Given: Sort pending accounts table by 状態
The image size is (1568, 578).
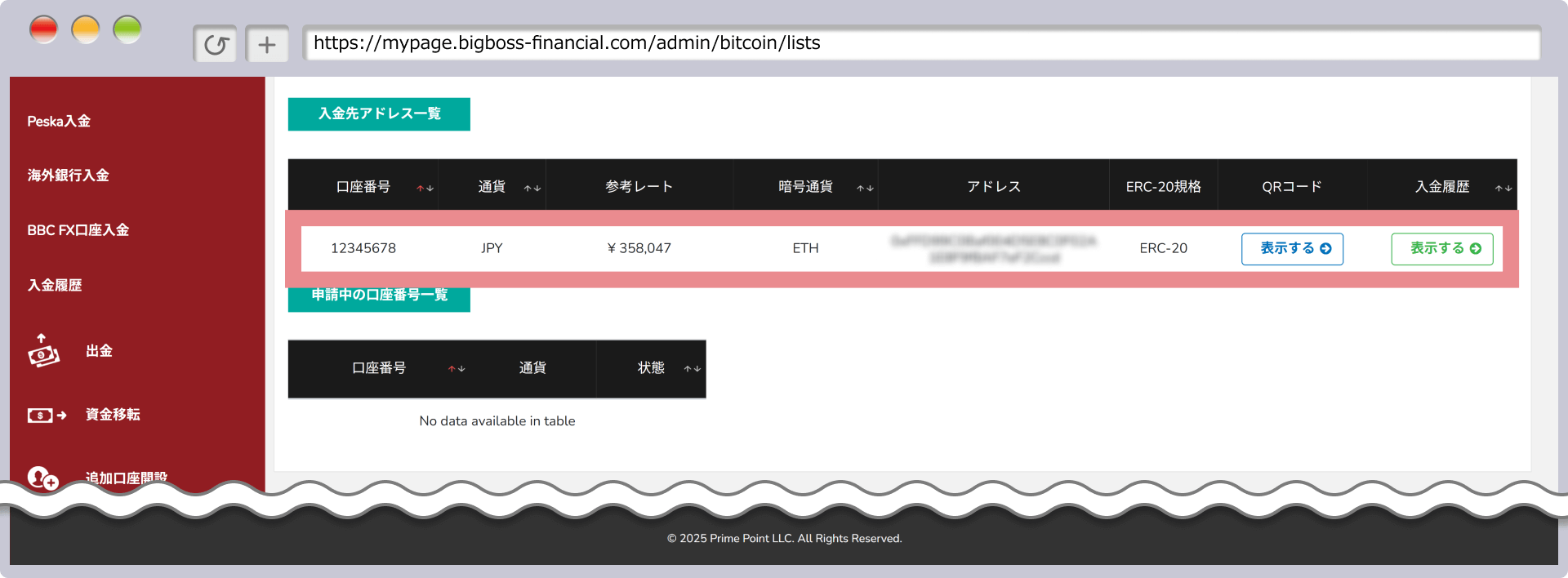Looking at the screenshot, I should pyautogui.click(x=692, y=369).
